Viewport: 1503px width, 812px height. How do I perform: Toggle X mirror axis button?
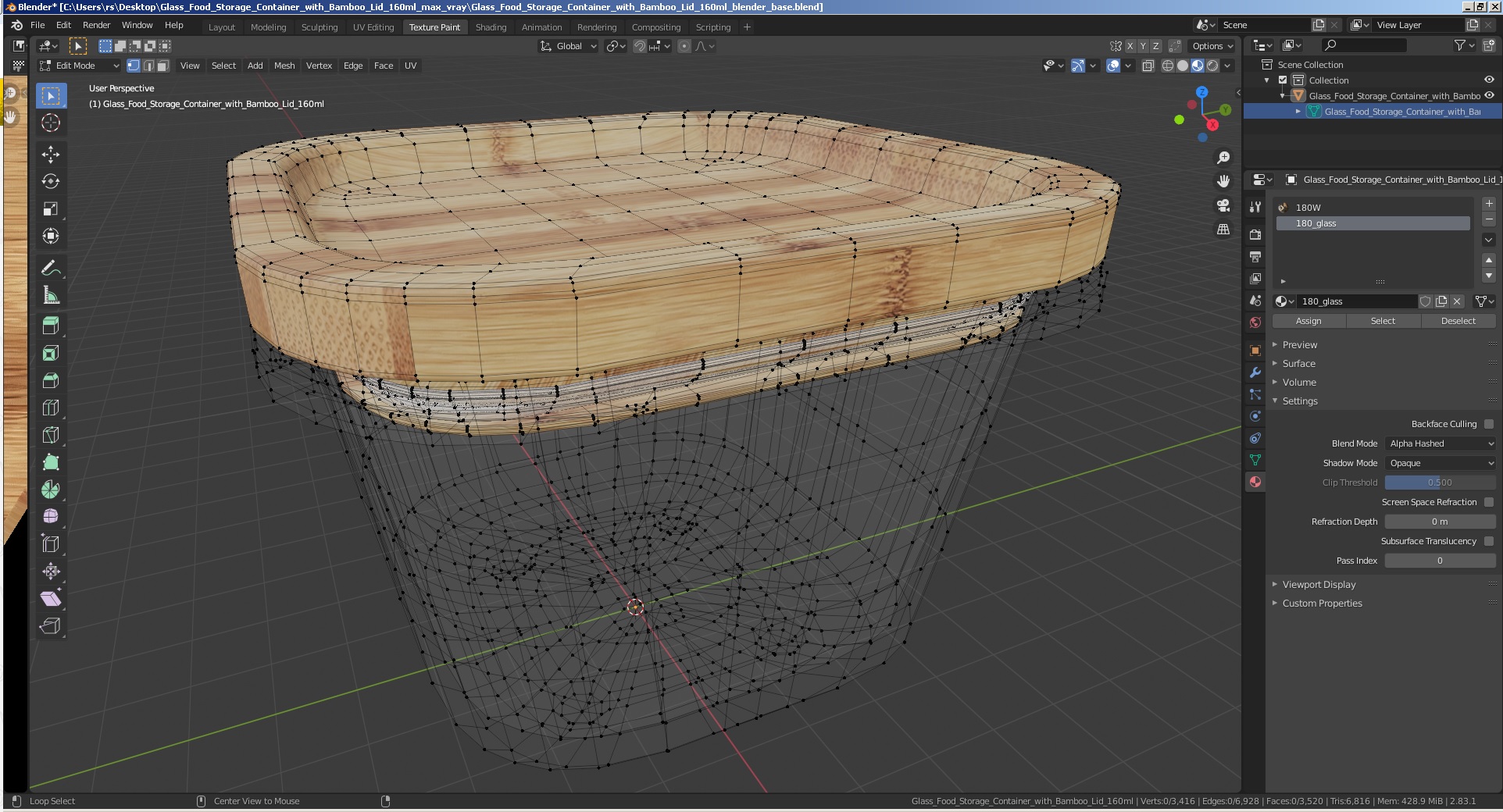click(1130, 46)
